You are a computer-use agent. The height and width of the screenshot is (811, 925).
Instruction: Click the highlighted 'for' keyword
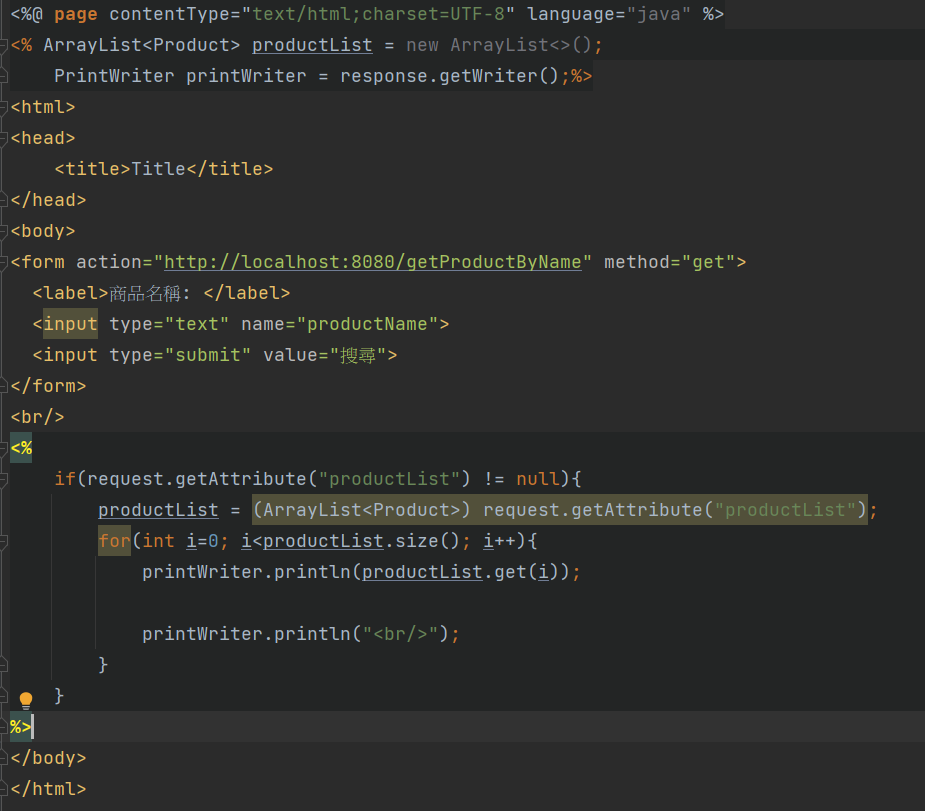pyautogui.click(x=114, y=541)
